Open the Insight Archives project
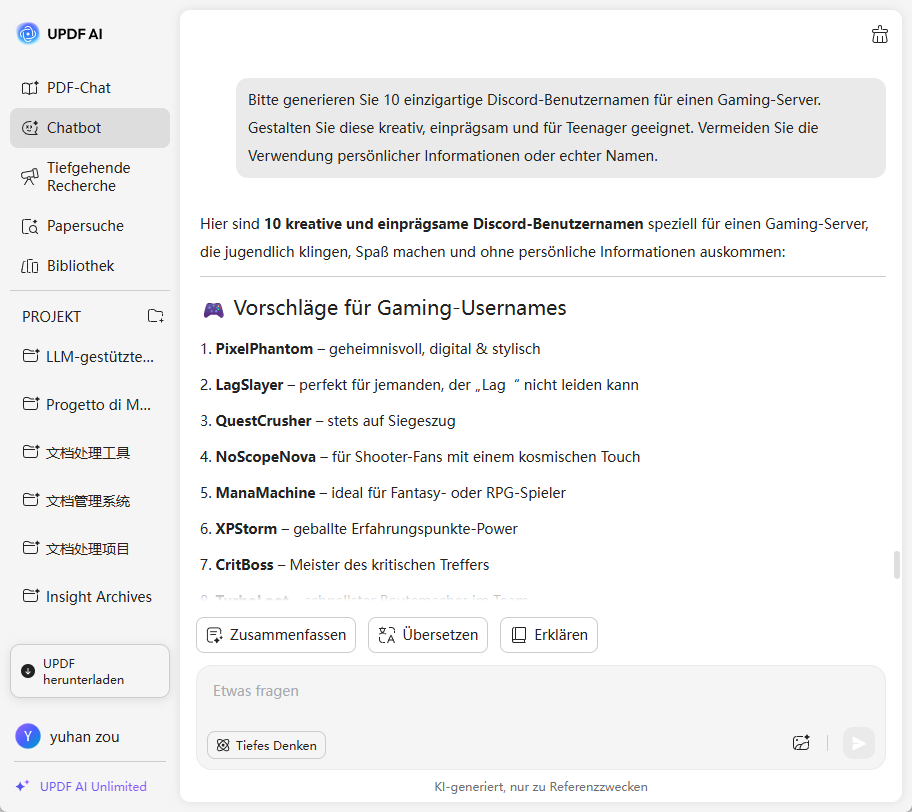Screen dimensions: 912x812 pos(98,597)
